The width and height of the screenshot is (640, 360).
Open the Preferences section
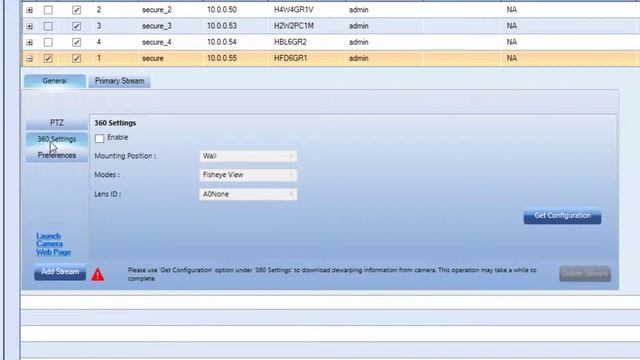pyautogui.click(x=57, y=155)
